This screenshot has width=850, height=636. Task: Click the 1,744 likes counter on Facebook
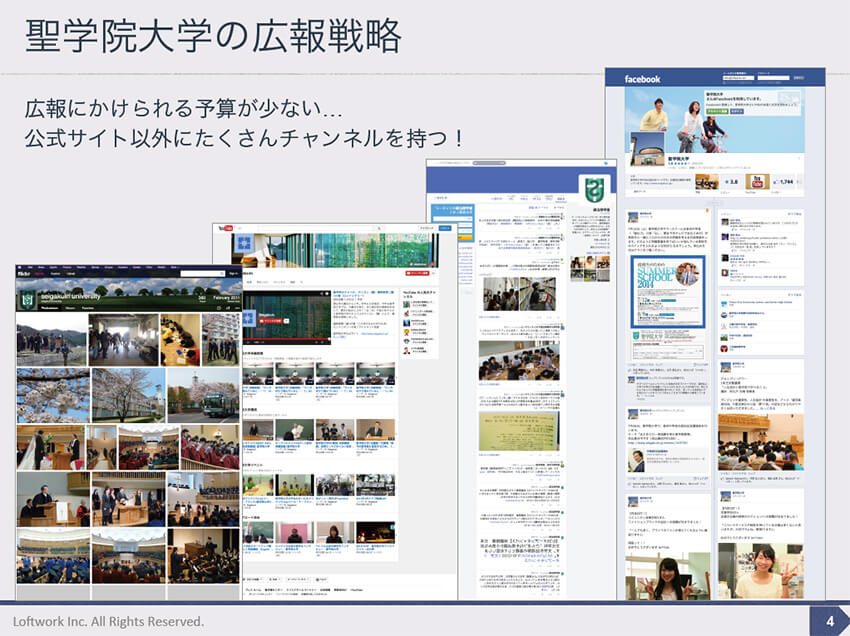coord(785,182)
